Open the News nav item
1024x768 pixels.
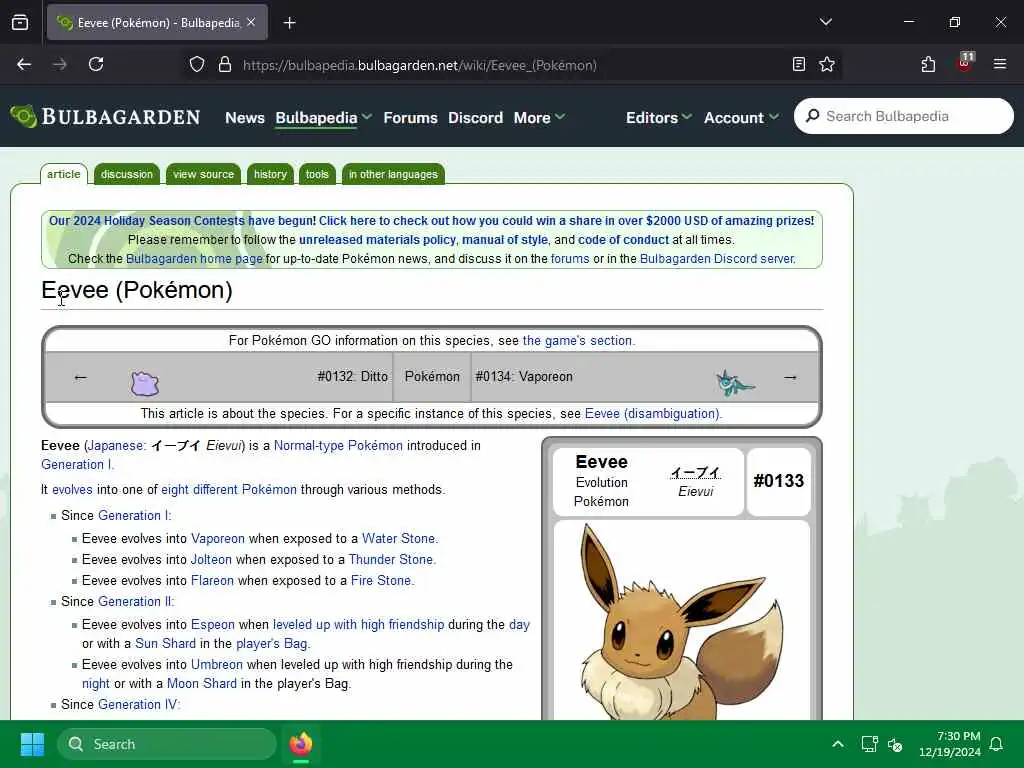pos(245,118)
